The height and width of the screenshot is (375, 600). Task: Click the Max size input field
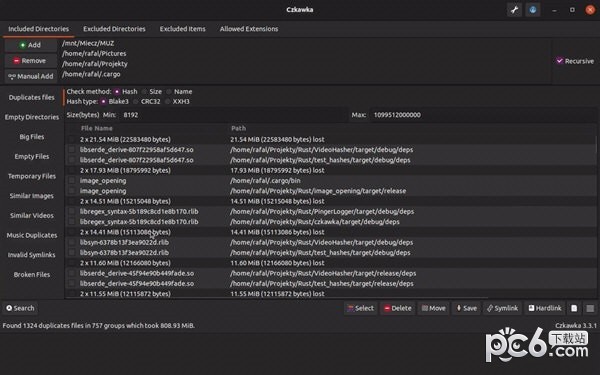[x=483, y=115]
